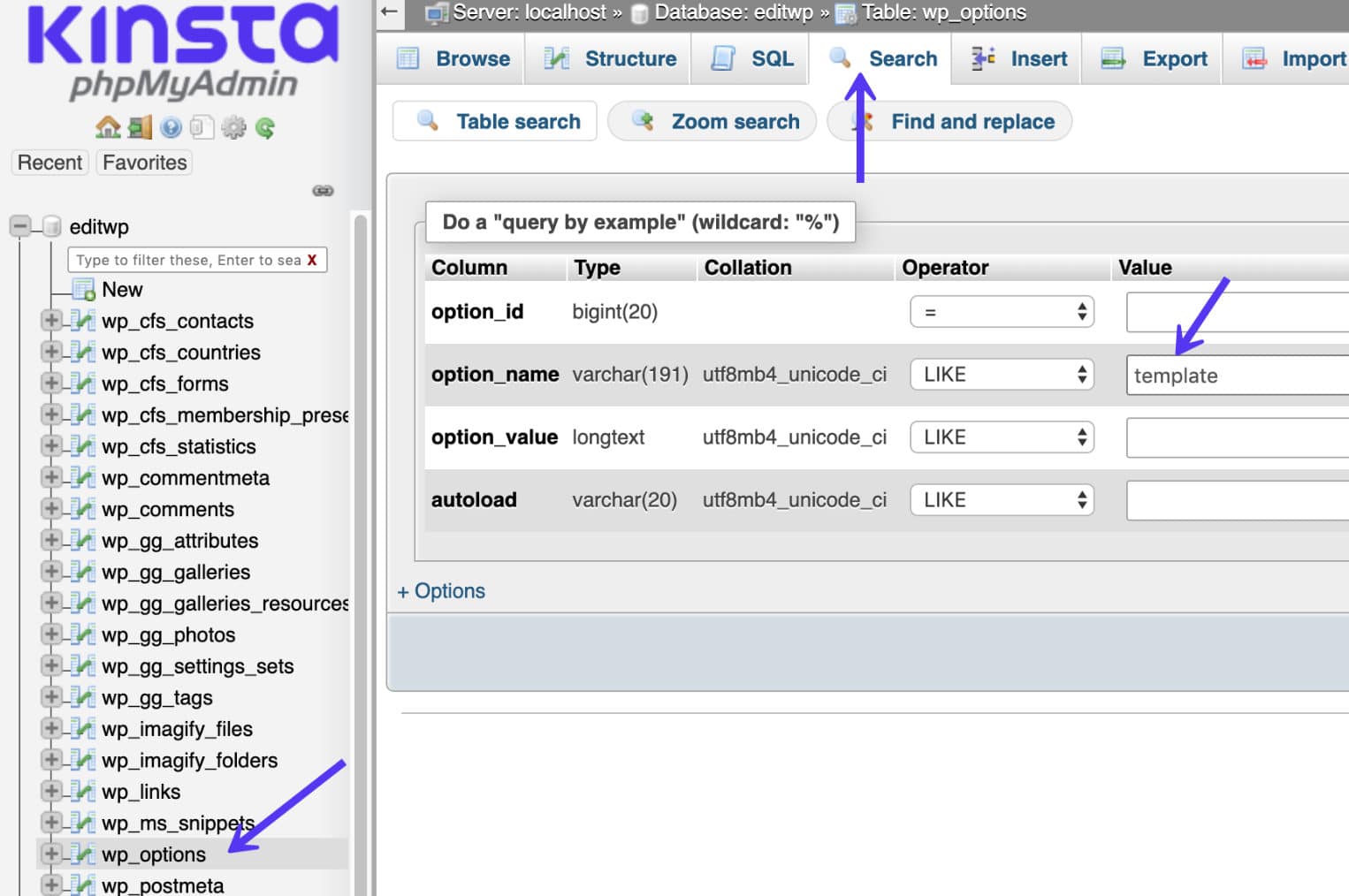Image resolution: width=1349 pixels, height=896 pixels.
Task: Select the Log out door icon
Action: [x=139, y=126]
